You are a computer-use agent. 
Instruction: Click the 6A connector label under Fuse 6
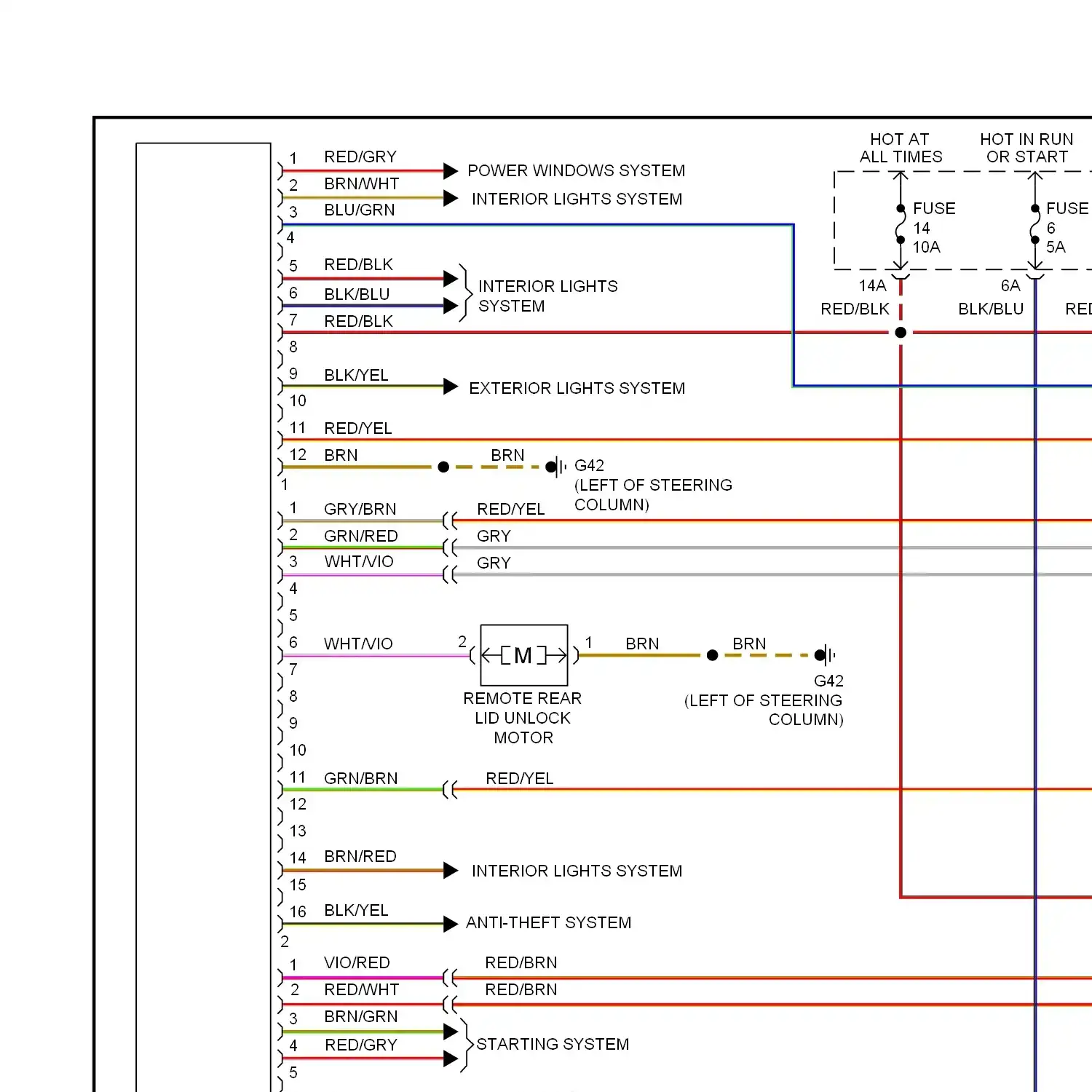click(1010, 285)
